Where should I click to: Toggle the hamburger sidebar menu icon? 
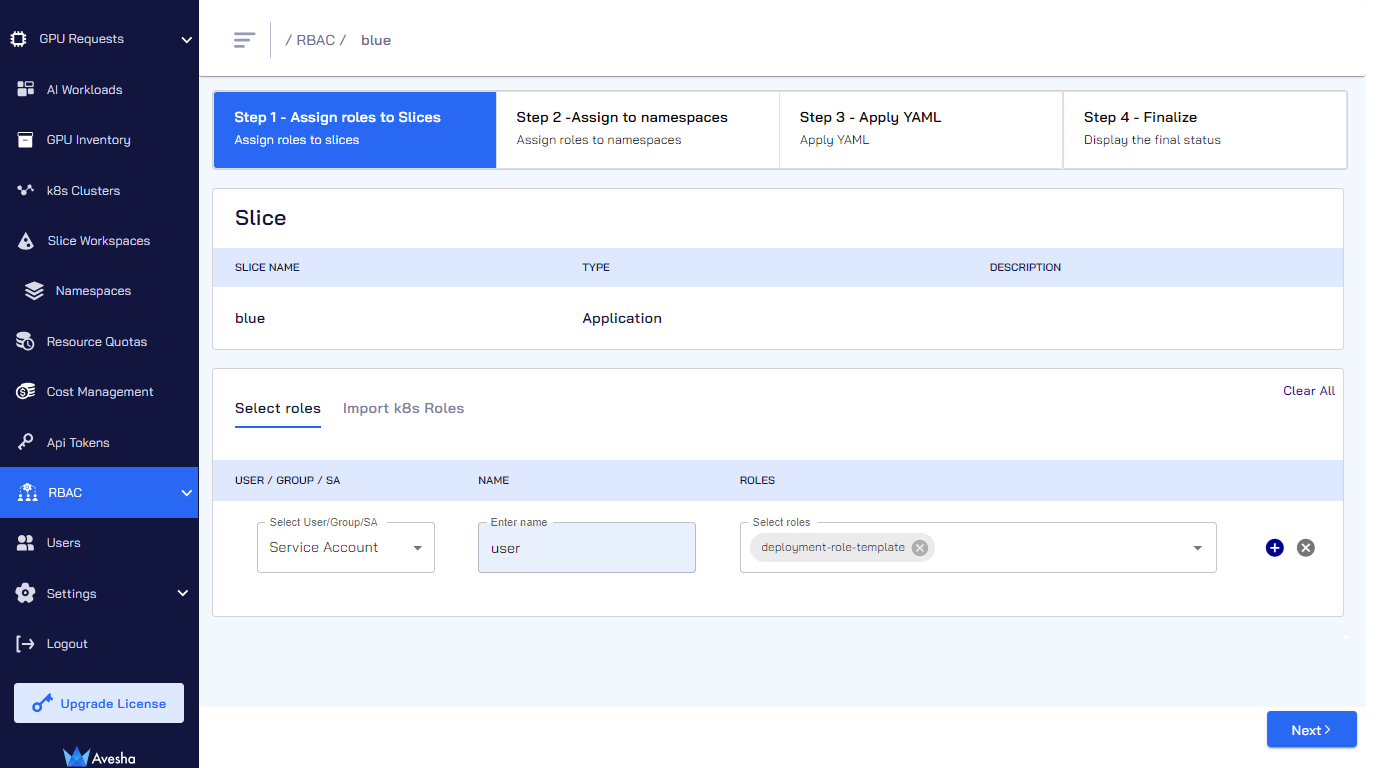pos(244,40)
